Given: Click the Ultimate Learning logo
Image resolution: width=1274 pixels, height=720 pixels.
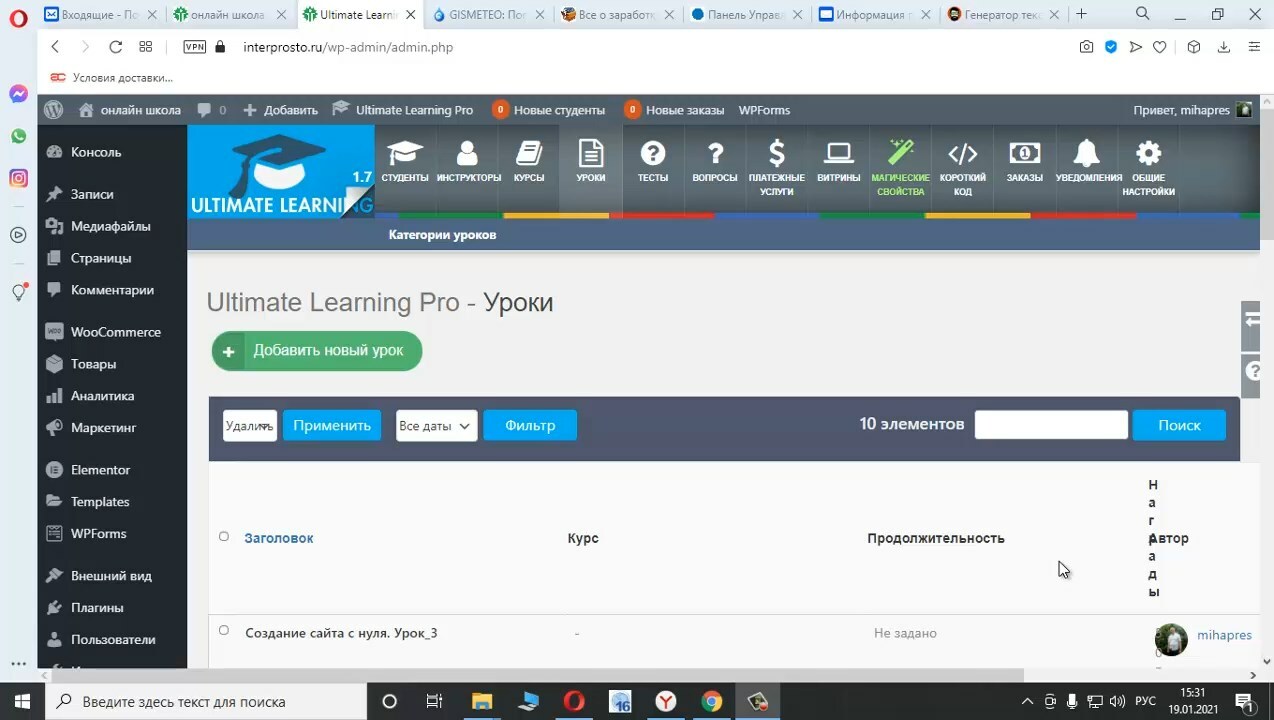Looking at the screenshot, I should click(x=281, y=171).
